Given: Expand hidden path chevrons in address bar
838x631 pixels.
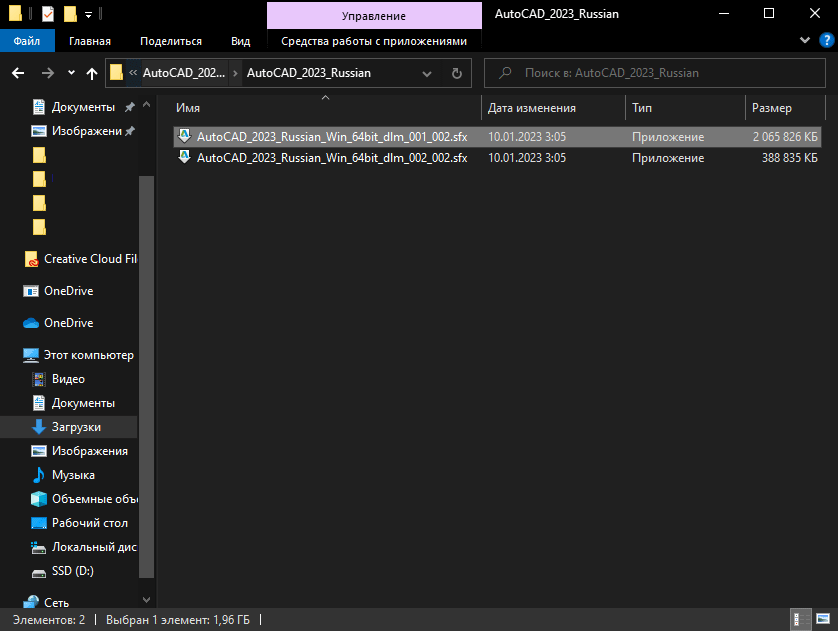Looking at the screenshot, I should click(133, 73).
